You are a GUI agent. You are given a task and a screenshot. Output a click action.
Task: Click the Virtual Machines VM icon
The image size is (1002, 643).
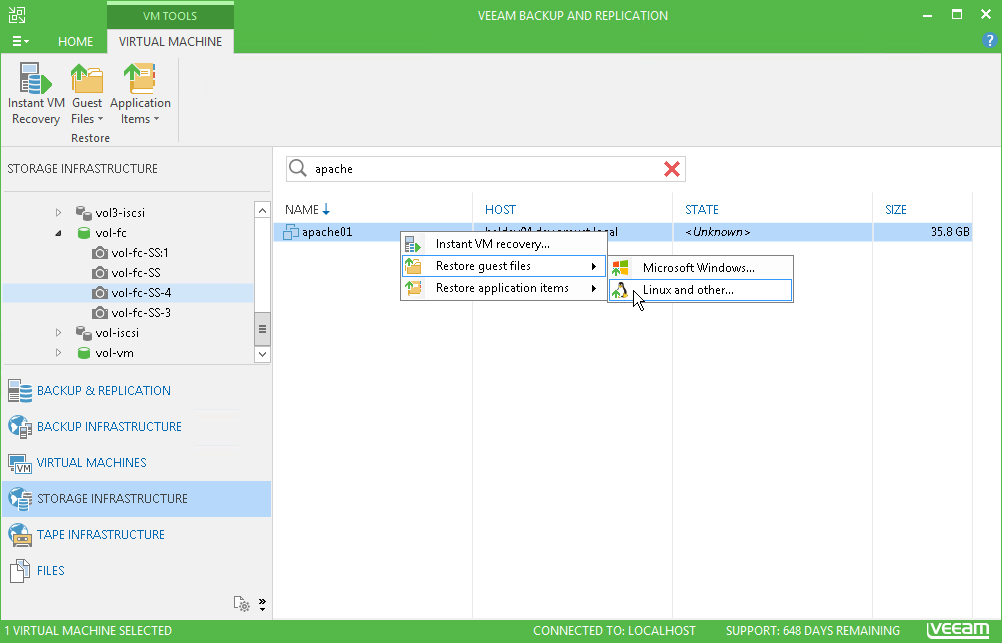20,463
